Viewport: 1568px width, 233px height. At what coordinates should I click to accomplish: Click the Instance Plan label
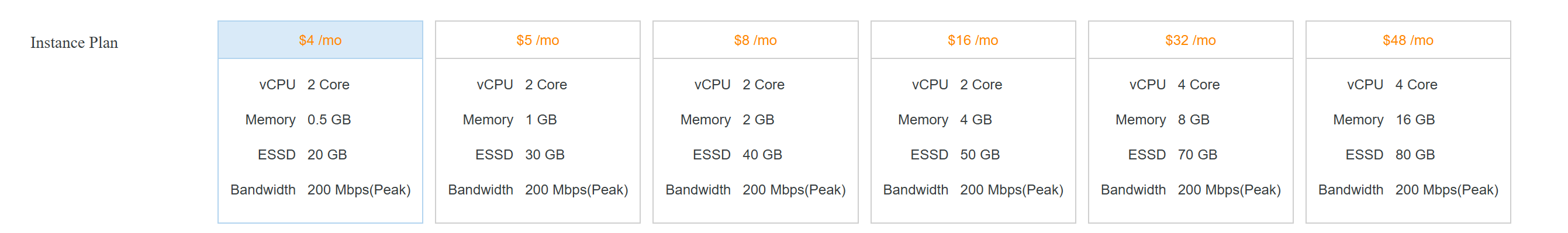pos(74,43)
